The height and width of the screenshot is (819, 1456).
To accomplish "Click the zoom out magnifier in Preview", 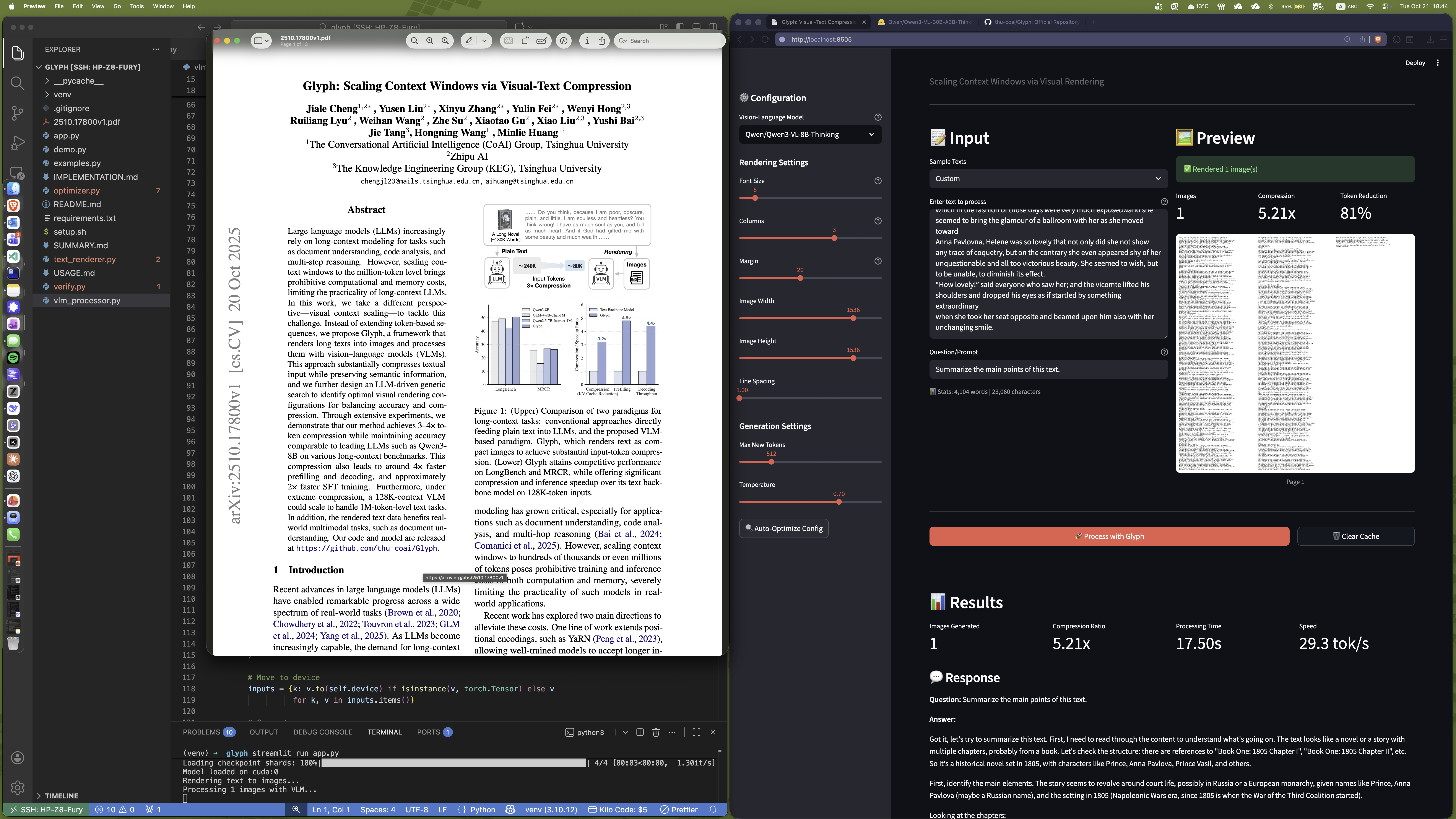I will pyautogui.click(x=414, y=41).
